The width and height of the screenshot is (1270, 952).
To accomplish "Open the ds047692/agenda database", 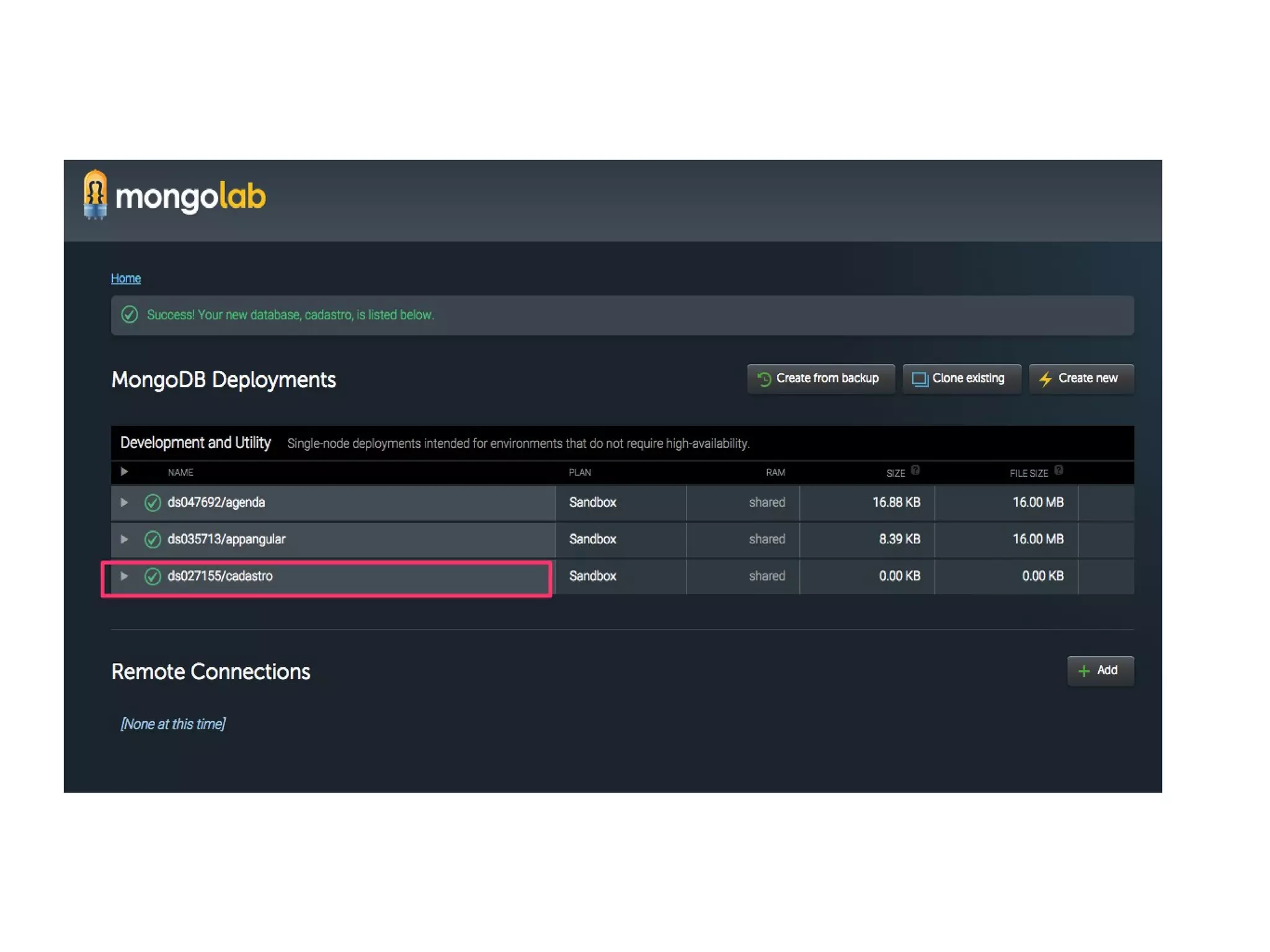I will pyautogui.click(x=216, y=502).
